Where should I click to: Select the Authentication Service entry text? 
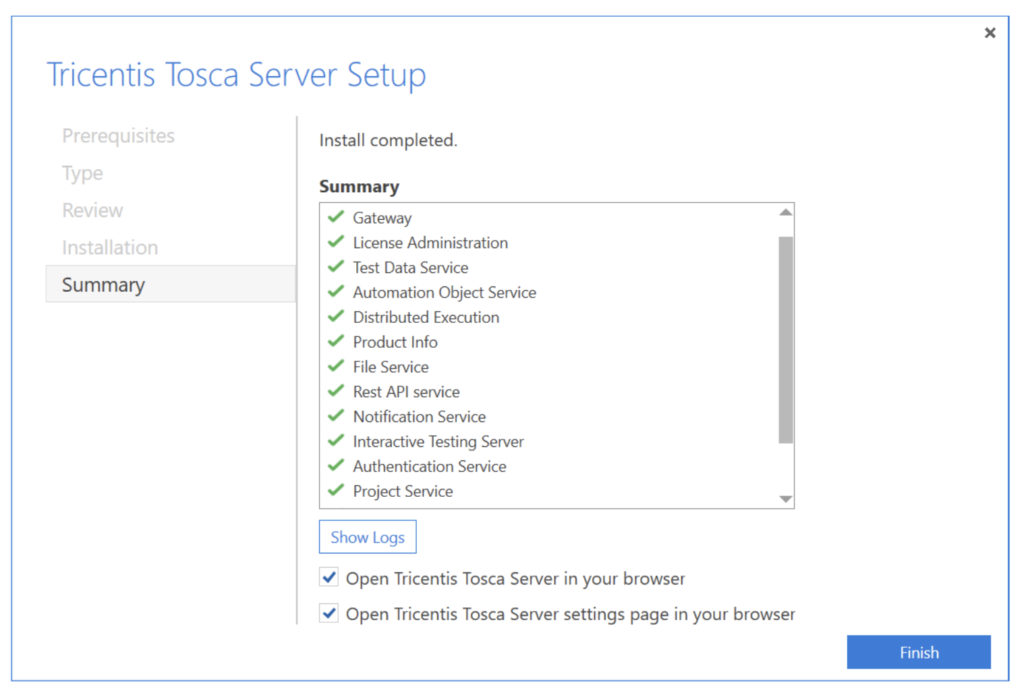[429, 466]
